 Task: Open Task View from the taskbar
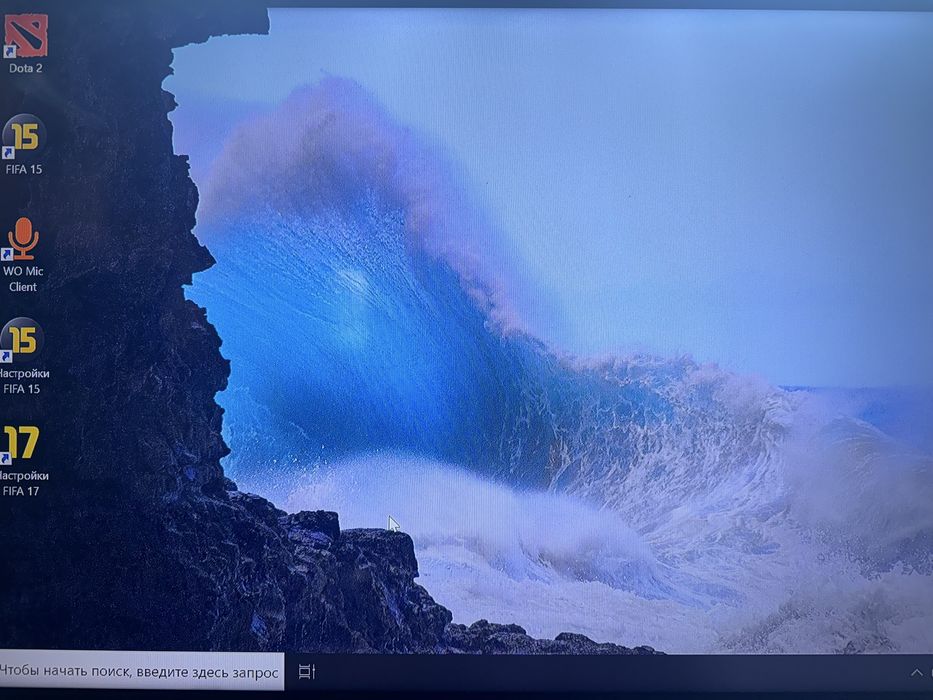(306, 671)
